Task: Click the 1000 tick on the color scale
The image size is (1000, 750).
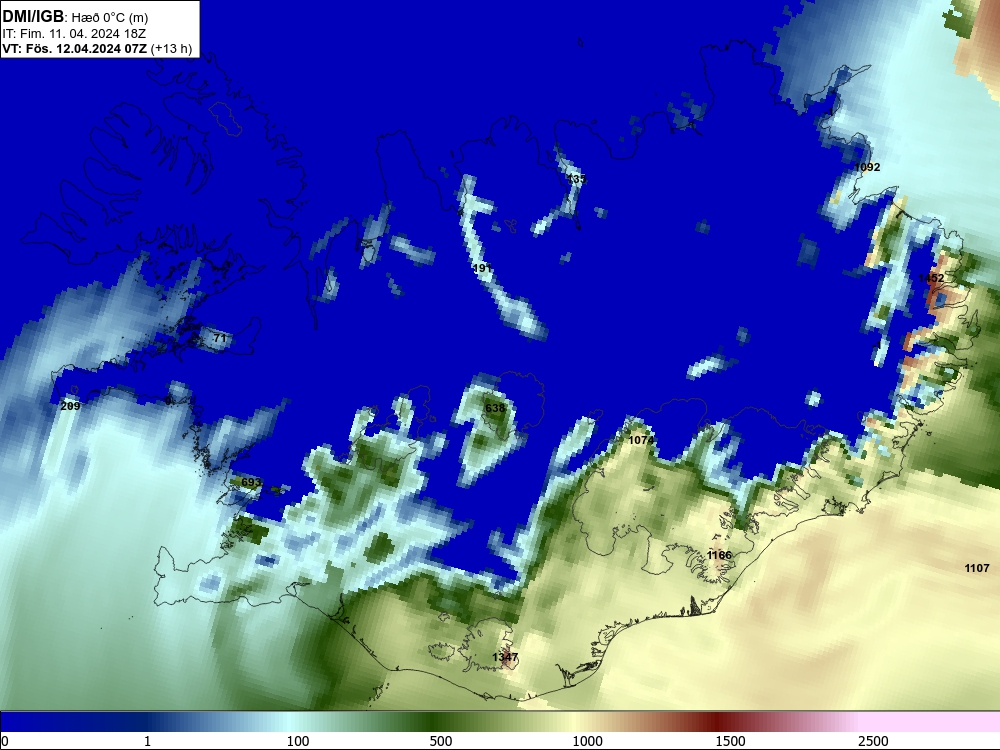Action: pos(587,741)
